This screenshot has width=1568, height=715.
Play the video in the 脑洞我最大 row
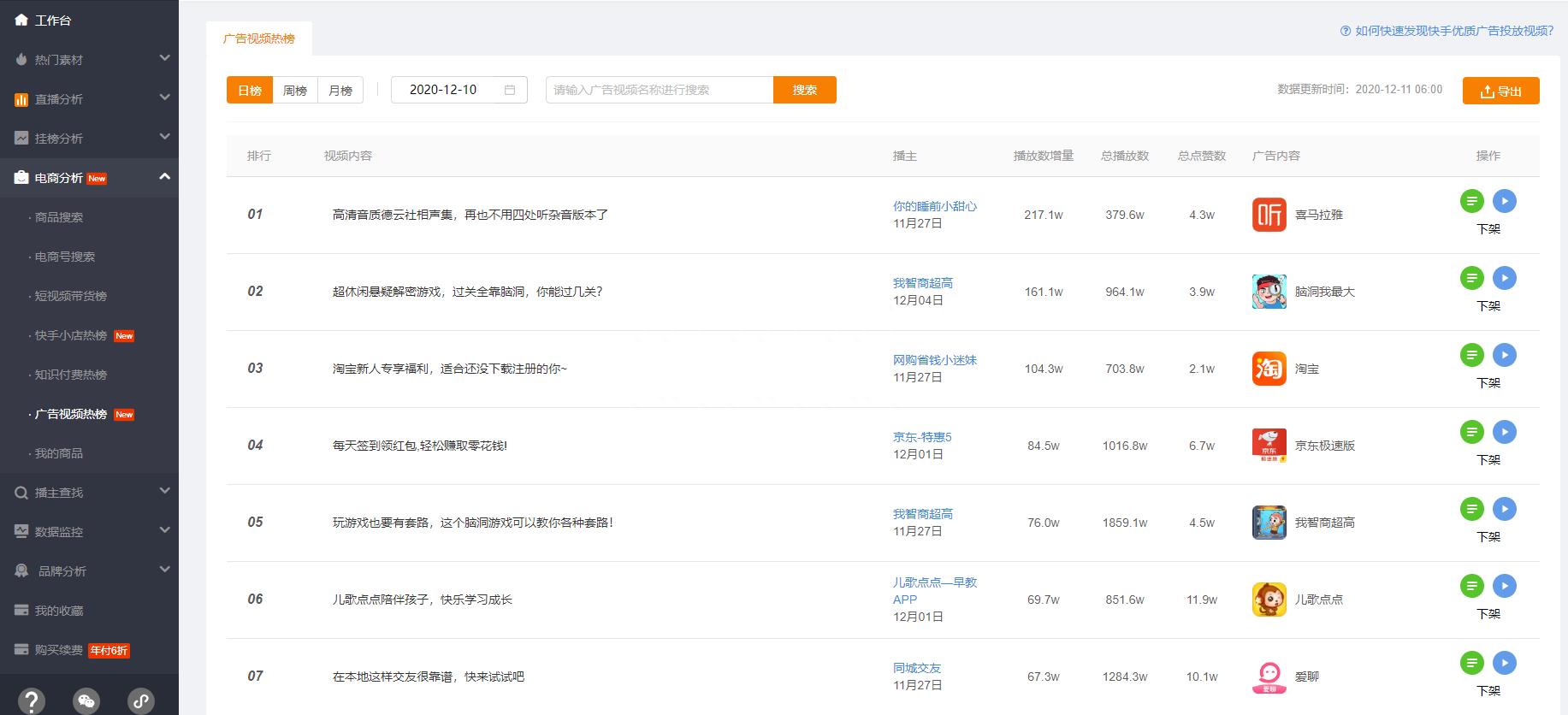tap(1505, 278)
